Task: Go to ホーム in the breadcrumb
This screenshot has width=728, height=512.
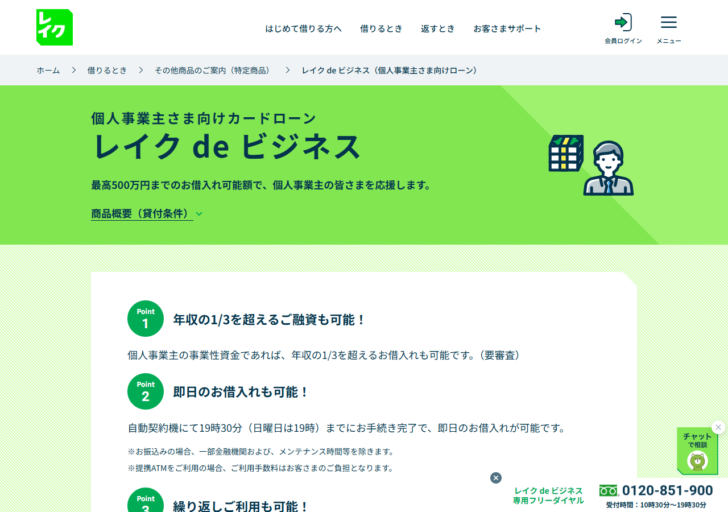Action: 48,71
